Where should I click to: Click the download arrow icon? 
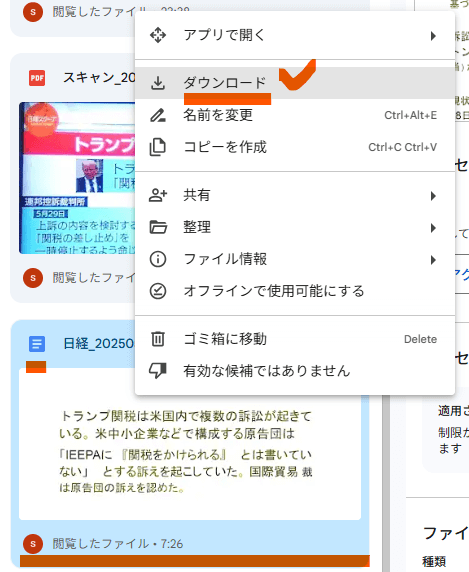pyautogui.click(x=158, y=83)
